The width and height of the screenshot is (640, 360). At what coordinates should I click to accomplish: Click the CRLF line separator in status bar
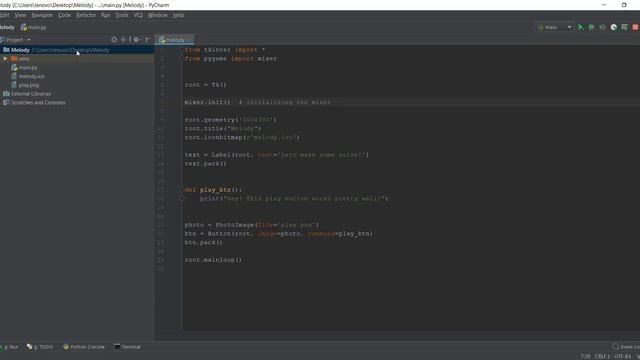[602, 356]
